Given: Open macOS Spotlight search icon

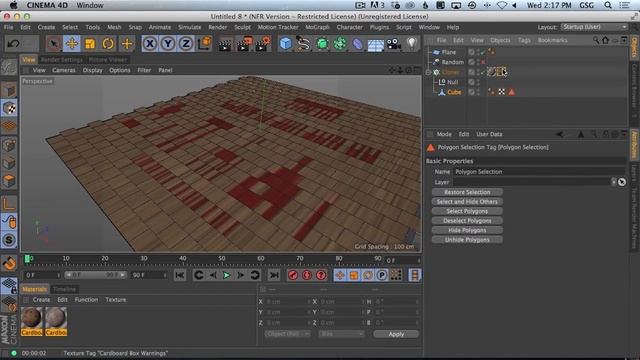Looking at the screenshot, I should coord(608,5).
